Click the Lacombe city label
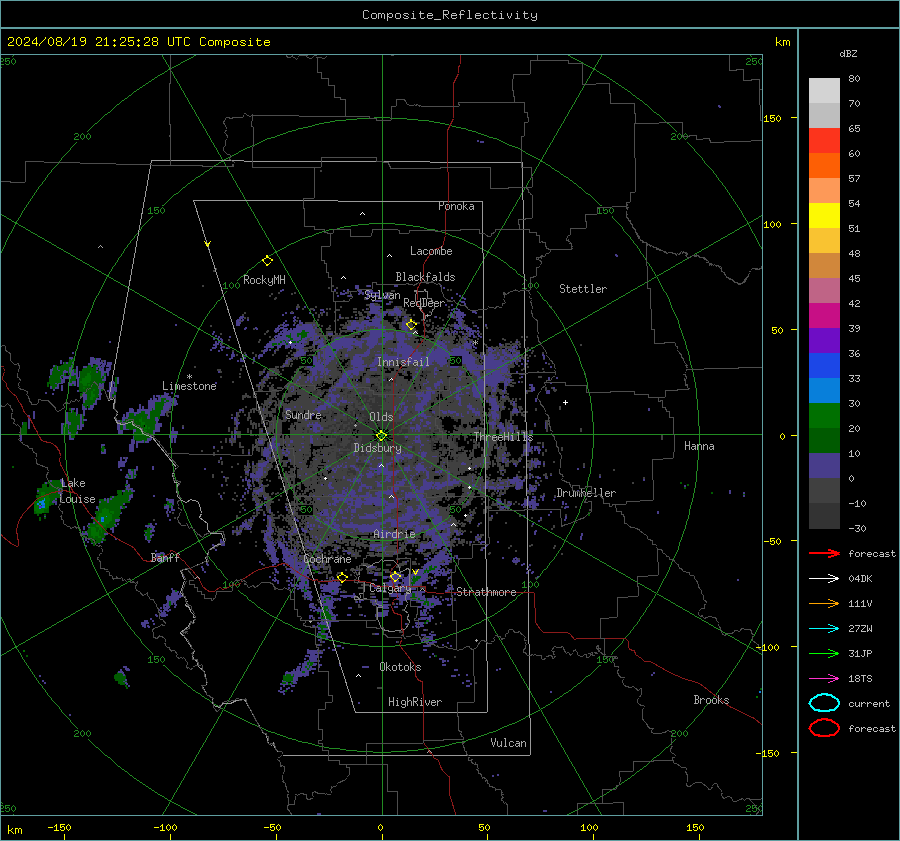This screenshot has height=841, width=900. click(431, 251)
